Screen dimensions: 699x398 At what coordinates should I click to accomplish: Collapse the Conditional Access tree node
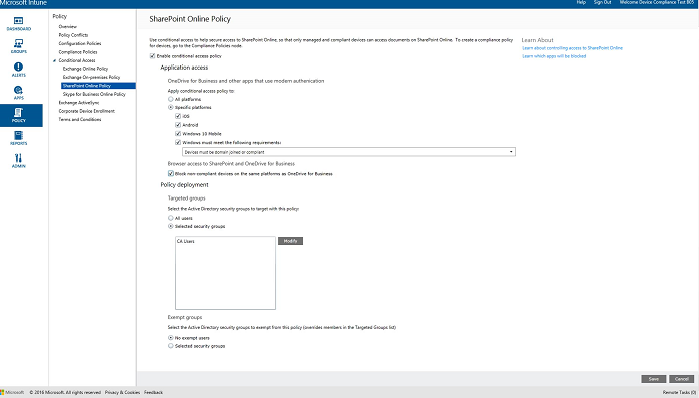pos(54,60)
